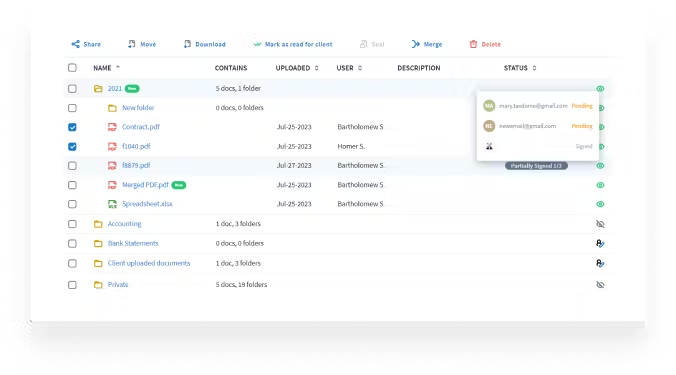Open f1040.pdf document
676x375 pixels.
[136, 146]
